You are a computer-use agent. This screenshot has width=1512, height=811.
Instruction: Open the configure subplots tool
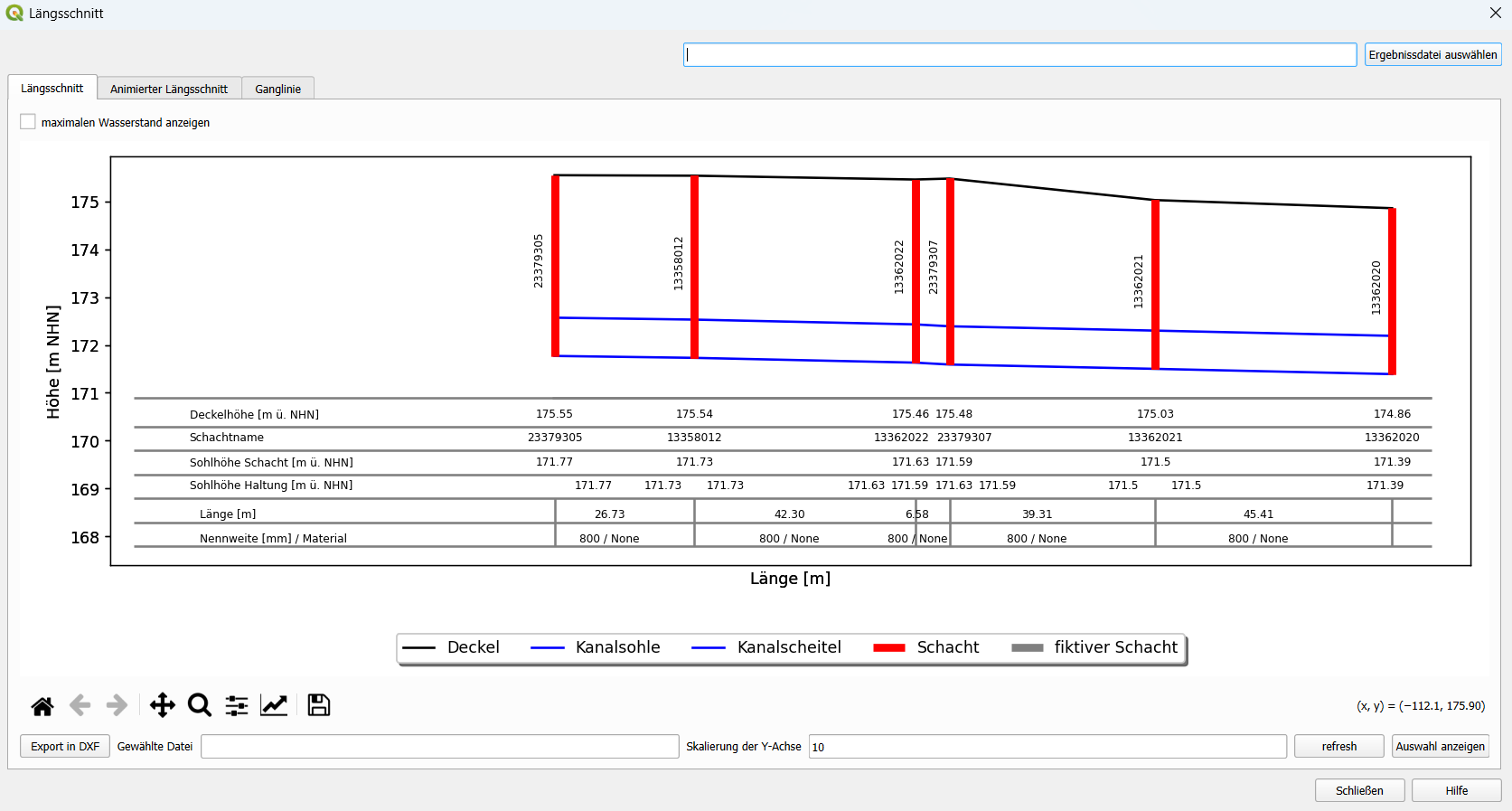237,705
